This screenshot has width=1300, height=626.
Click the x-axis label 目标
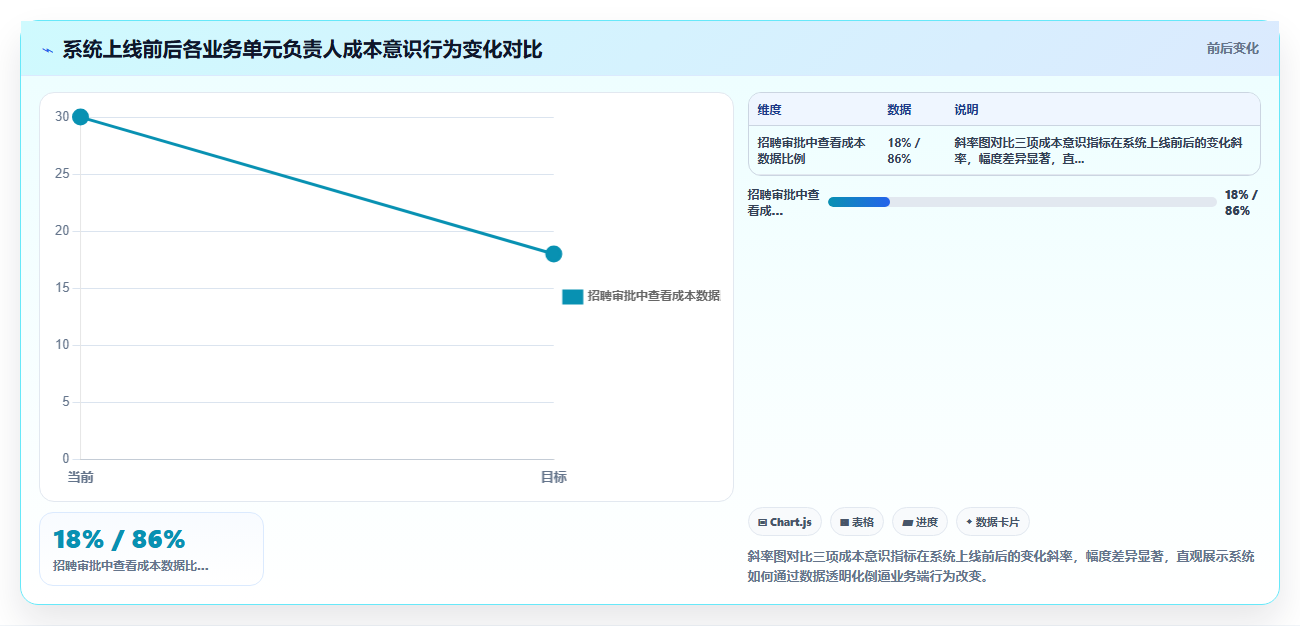(554, 477)
